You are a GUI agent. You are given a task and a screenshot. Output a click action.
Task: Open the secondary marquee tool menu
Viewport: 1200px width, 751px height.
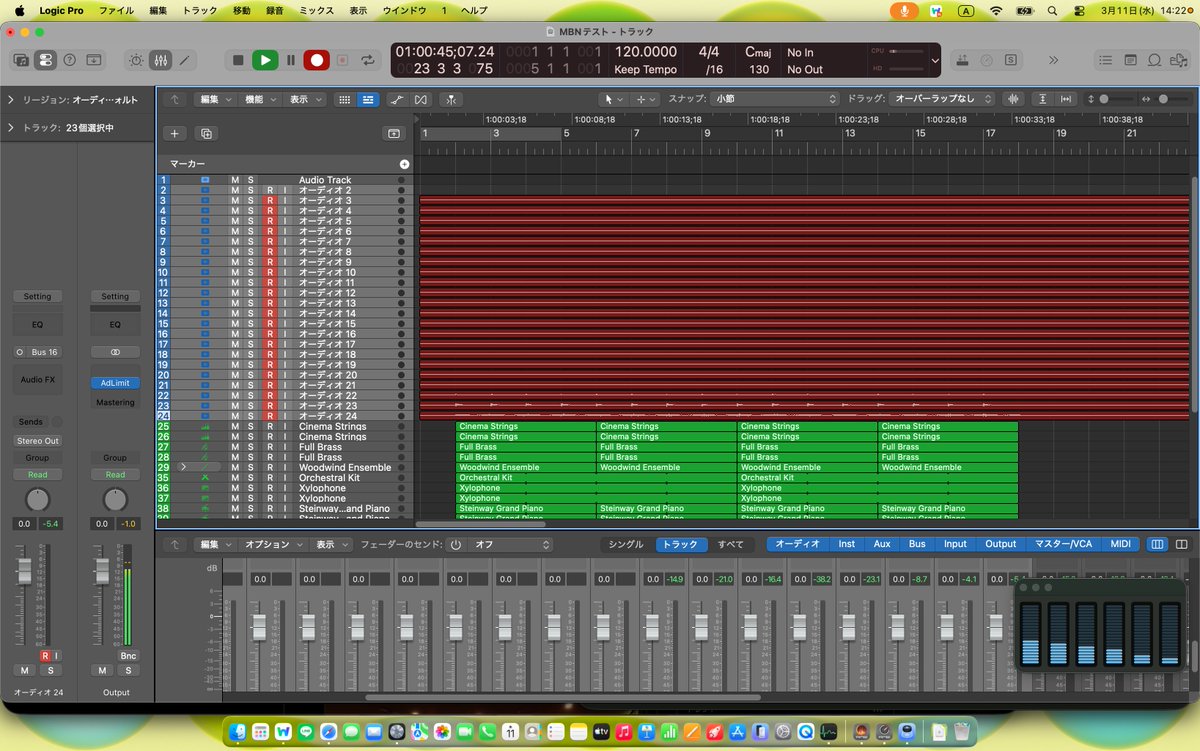[644, 100]
